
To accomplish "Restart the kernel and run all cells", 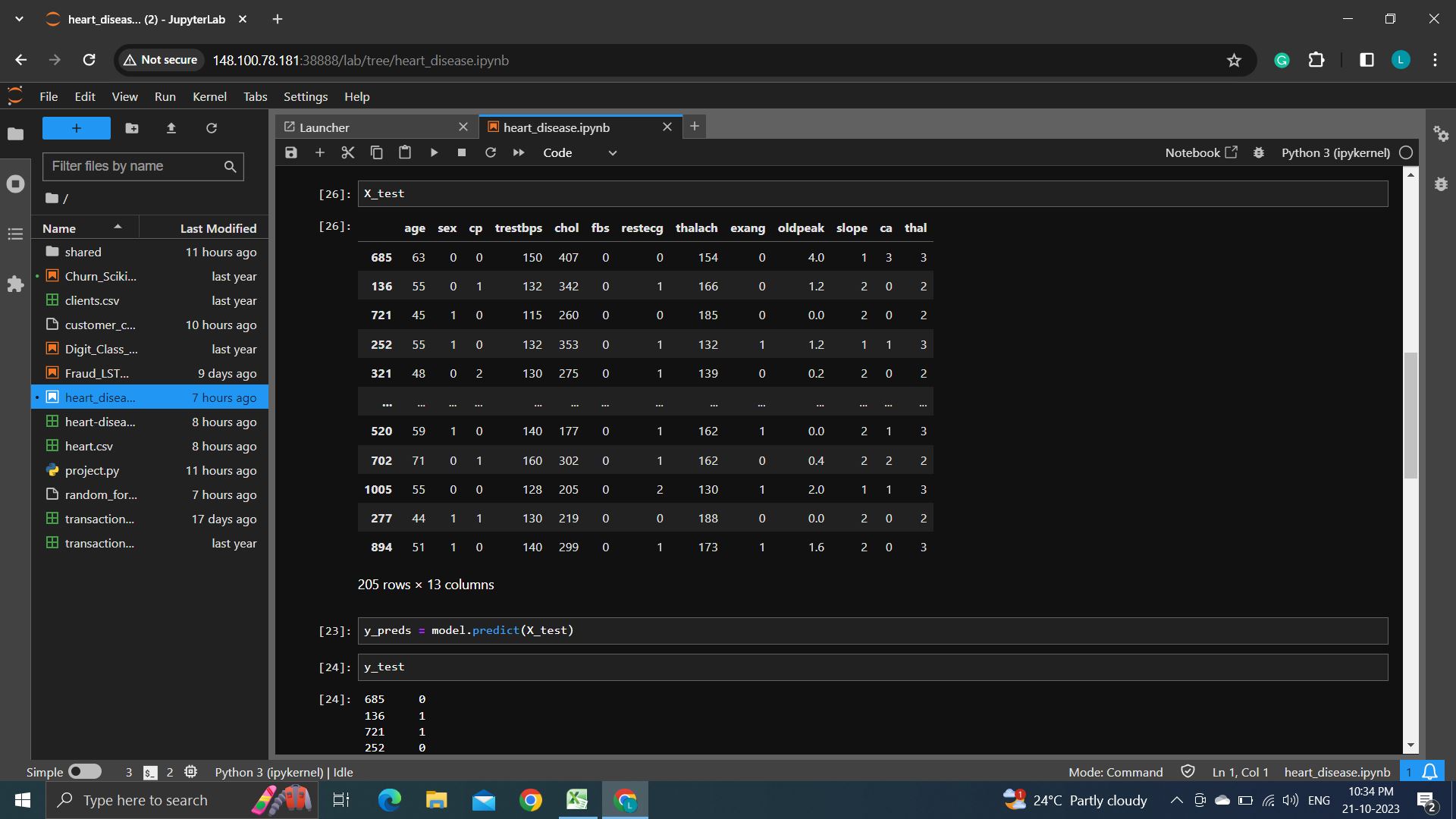I will (519, 152).
